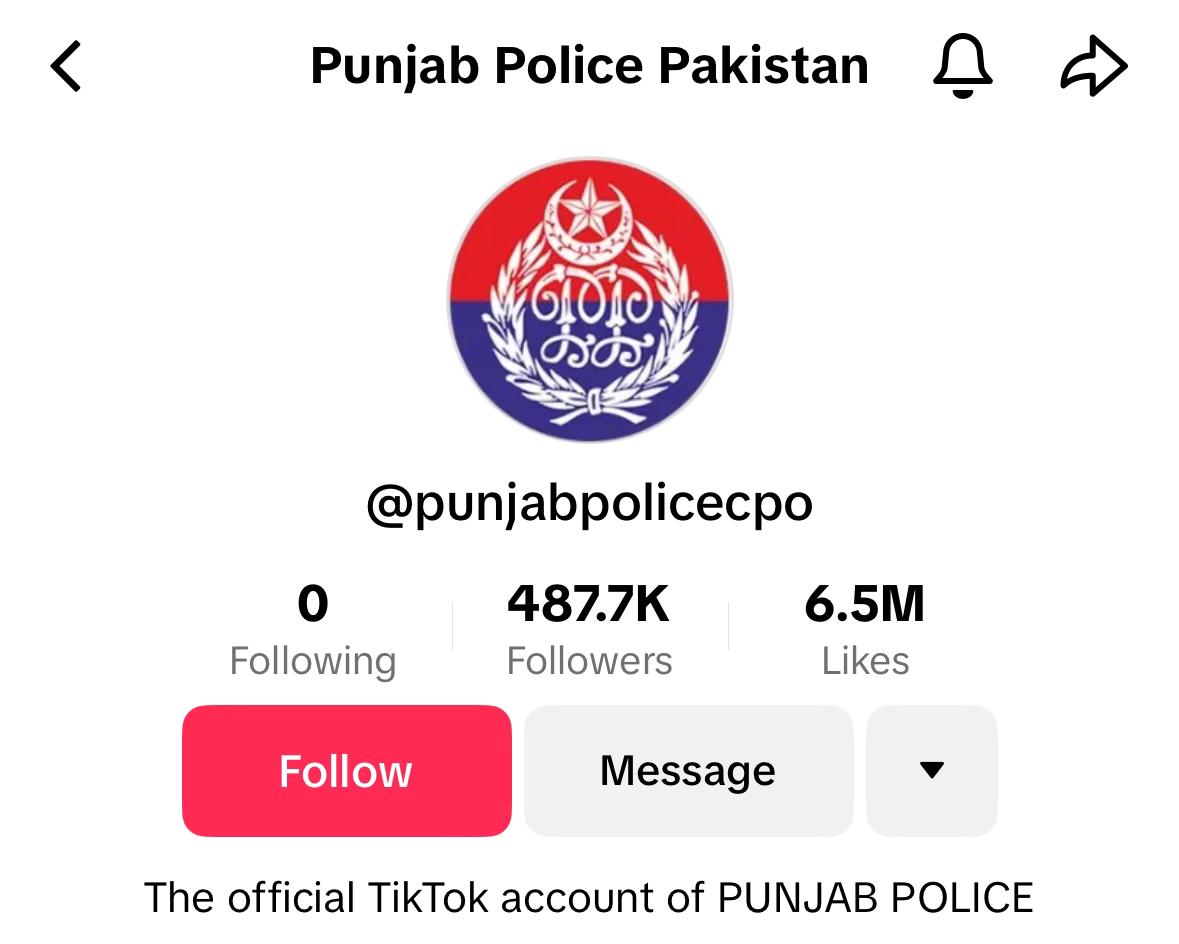1179x944 pixels.
Task: Expand suggested accounts with the triangle button
Action: tap(932, 771)
